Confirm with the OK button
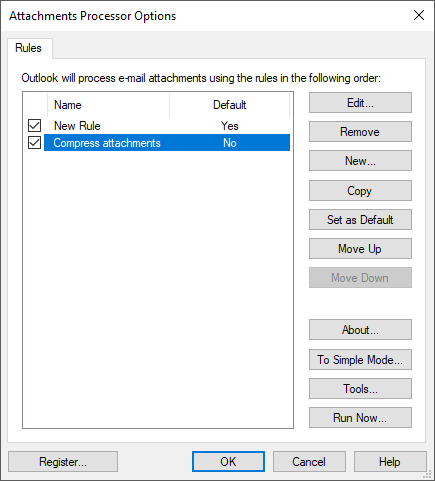The height and width of the screenshot is (481, 435). click(x=228, y=462)
